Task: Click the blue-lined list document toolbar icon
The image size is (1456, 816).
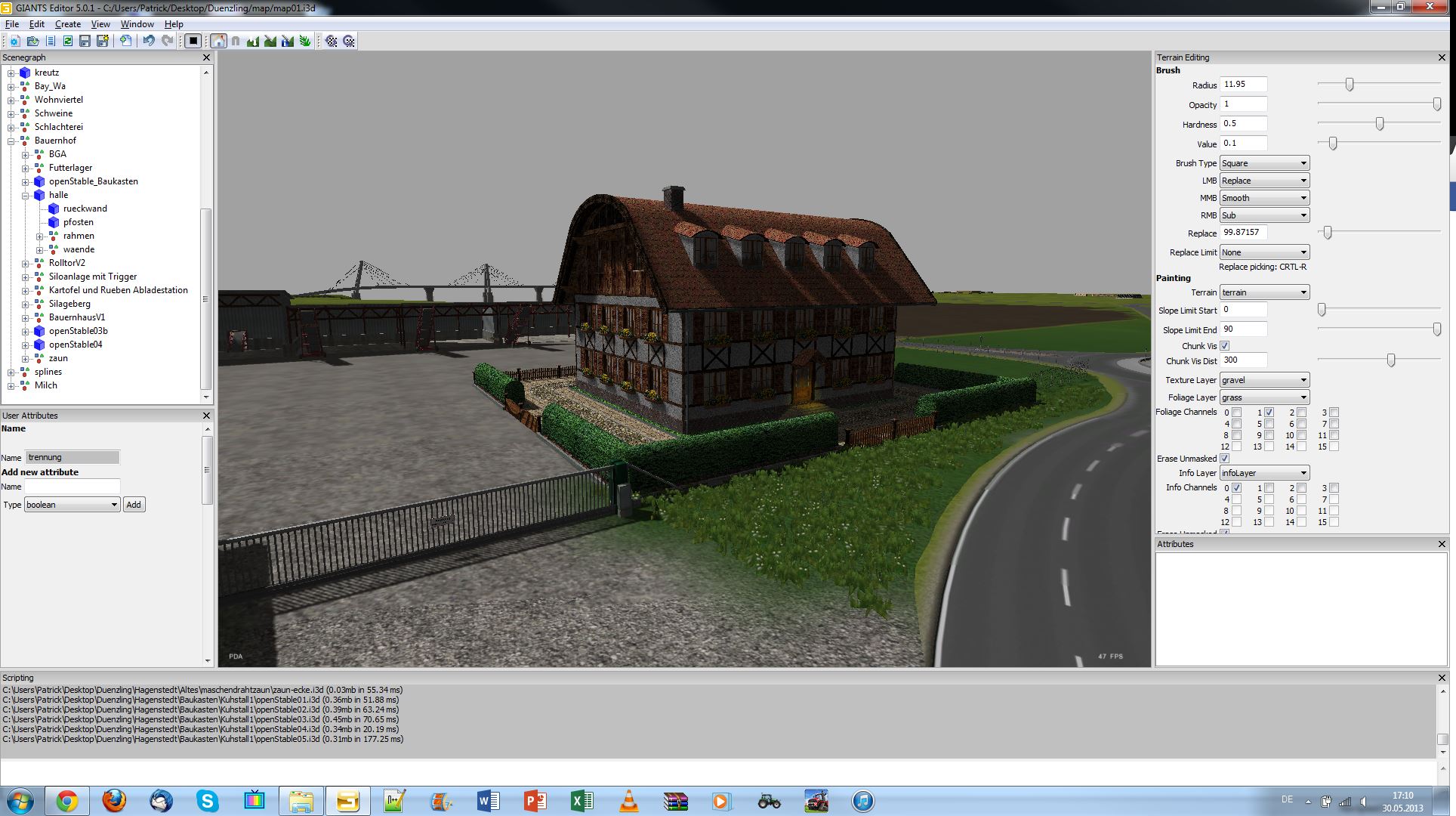Action: pyautogui.click(x=50, y=41)
